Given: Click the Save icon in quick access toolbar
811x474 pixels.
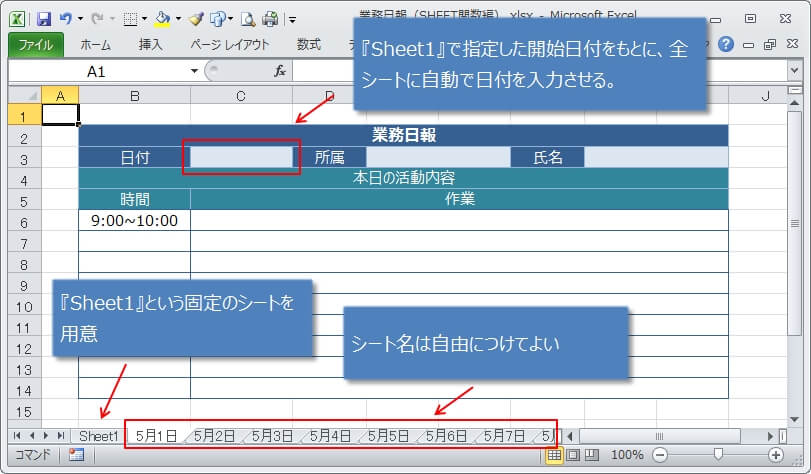Looking at the screenshot, I should (x=43, y=18).
